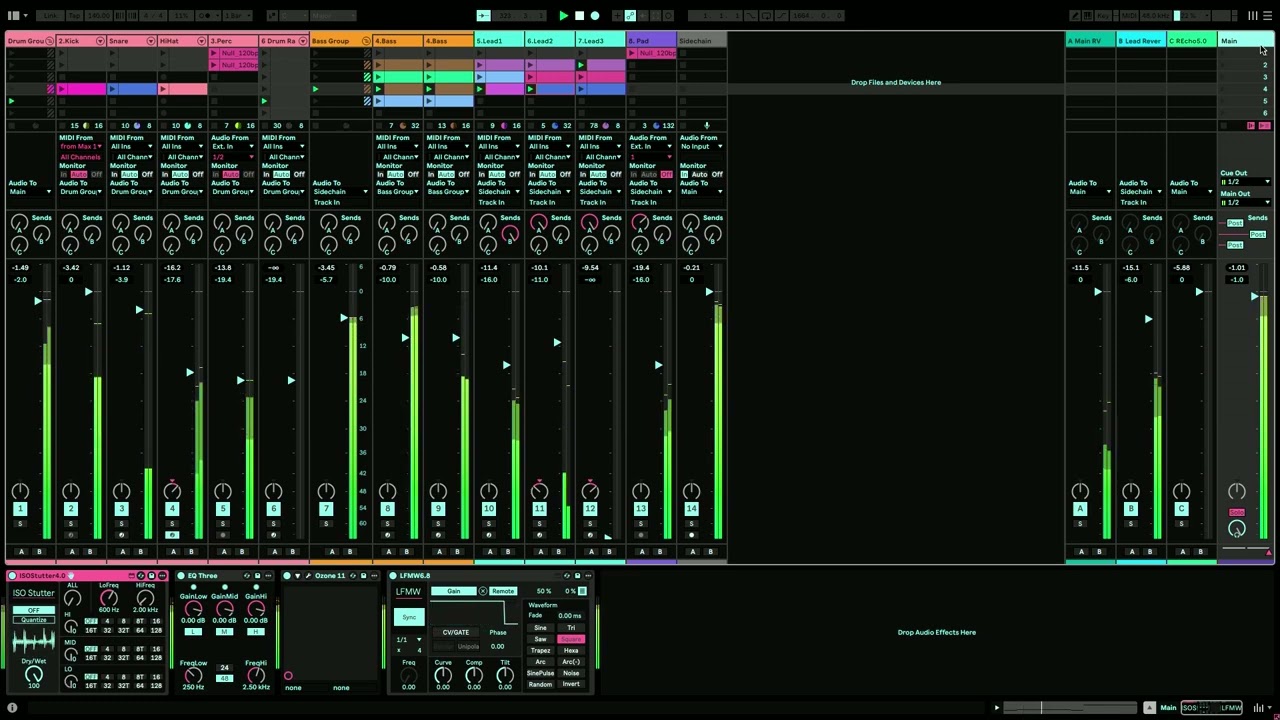Select 48 slope in EQ Three
Screen dimensions: 1280x720
coord(224,678)
